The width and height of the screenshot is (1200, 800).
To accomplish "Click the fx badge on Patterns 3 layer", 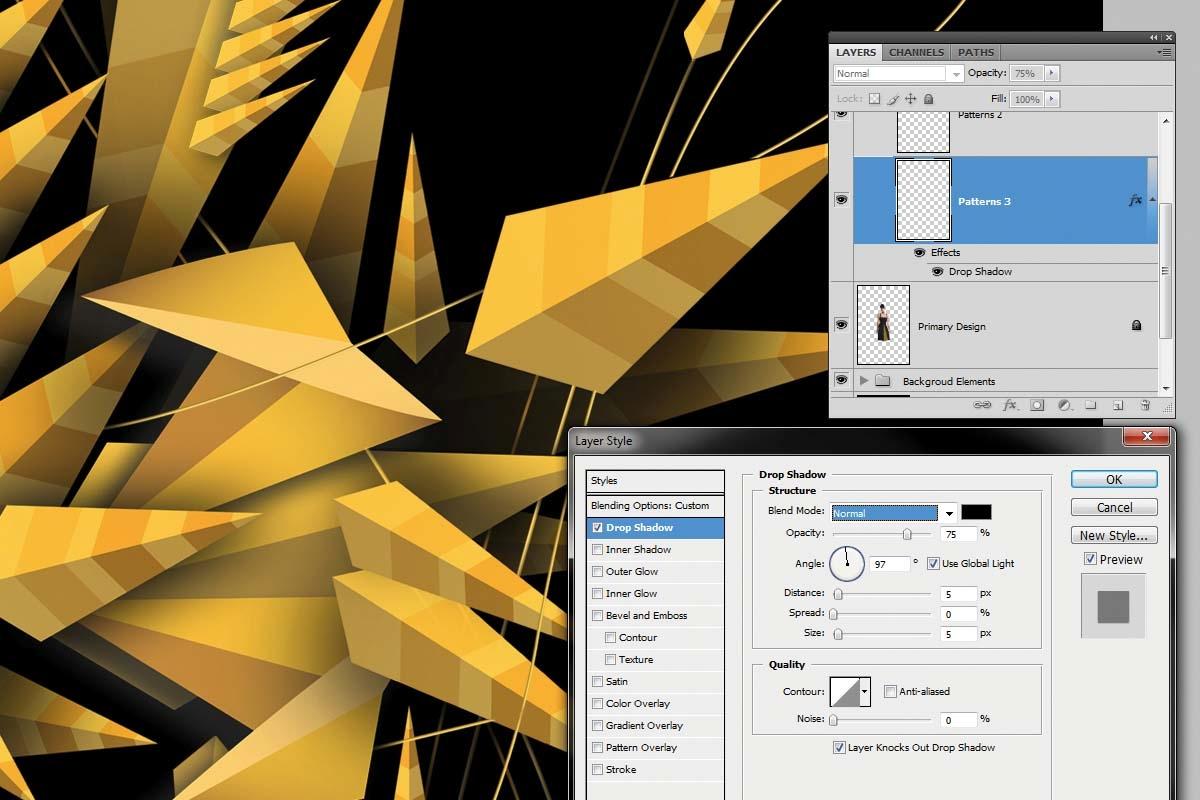I will [x=1135, y=201].
